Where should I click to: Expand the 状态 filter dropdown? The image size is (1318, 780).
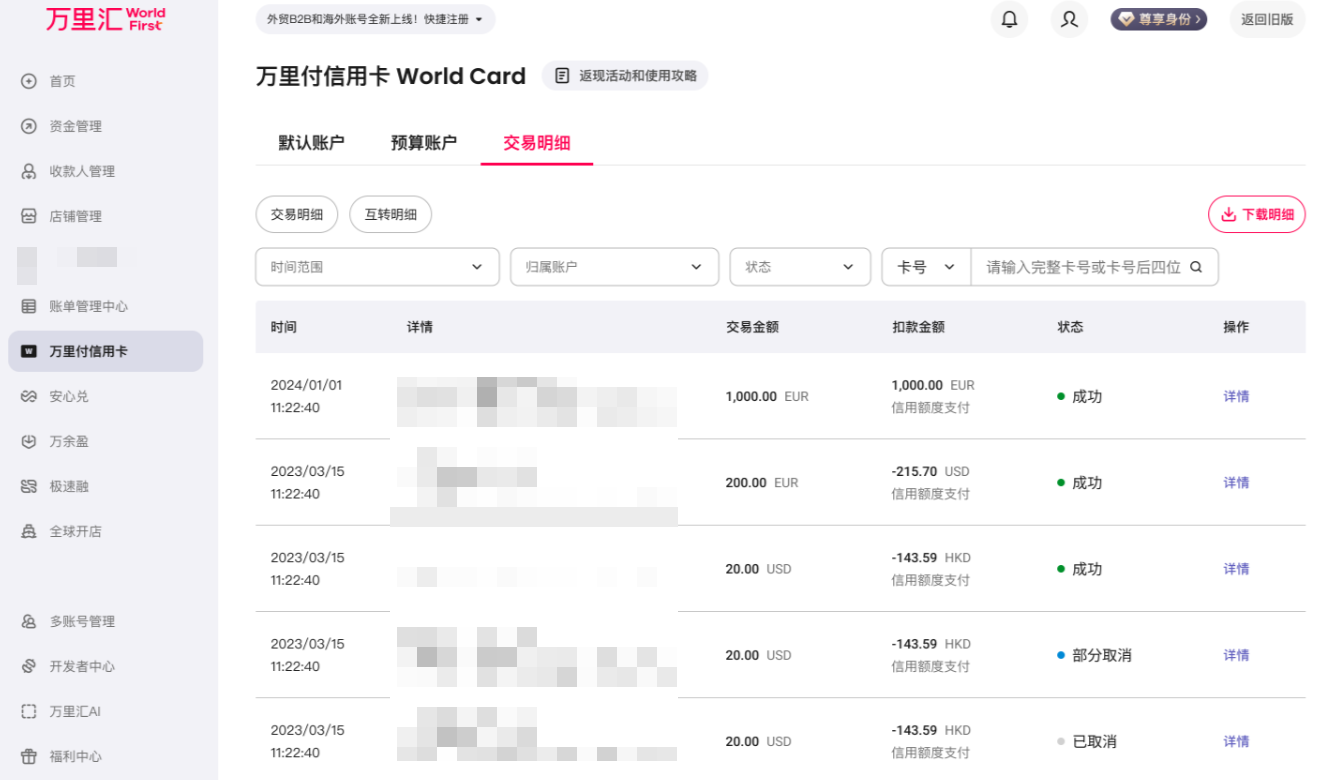tap(800, 266)
